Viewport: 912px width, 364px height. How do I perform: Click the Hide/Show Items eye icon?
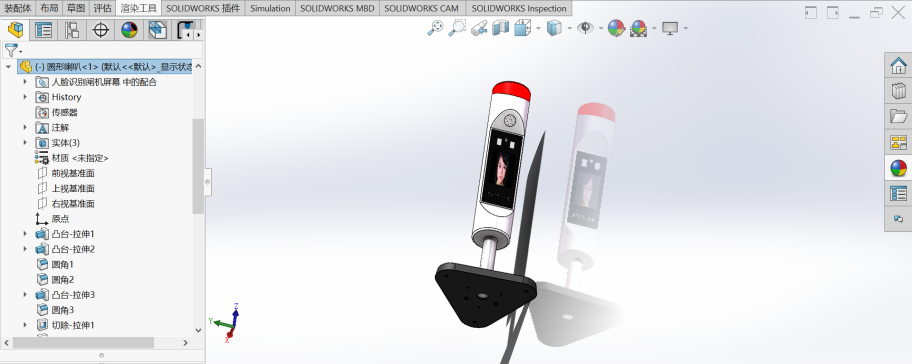585,28
